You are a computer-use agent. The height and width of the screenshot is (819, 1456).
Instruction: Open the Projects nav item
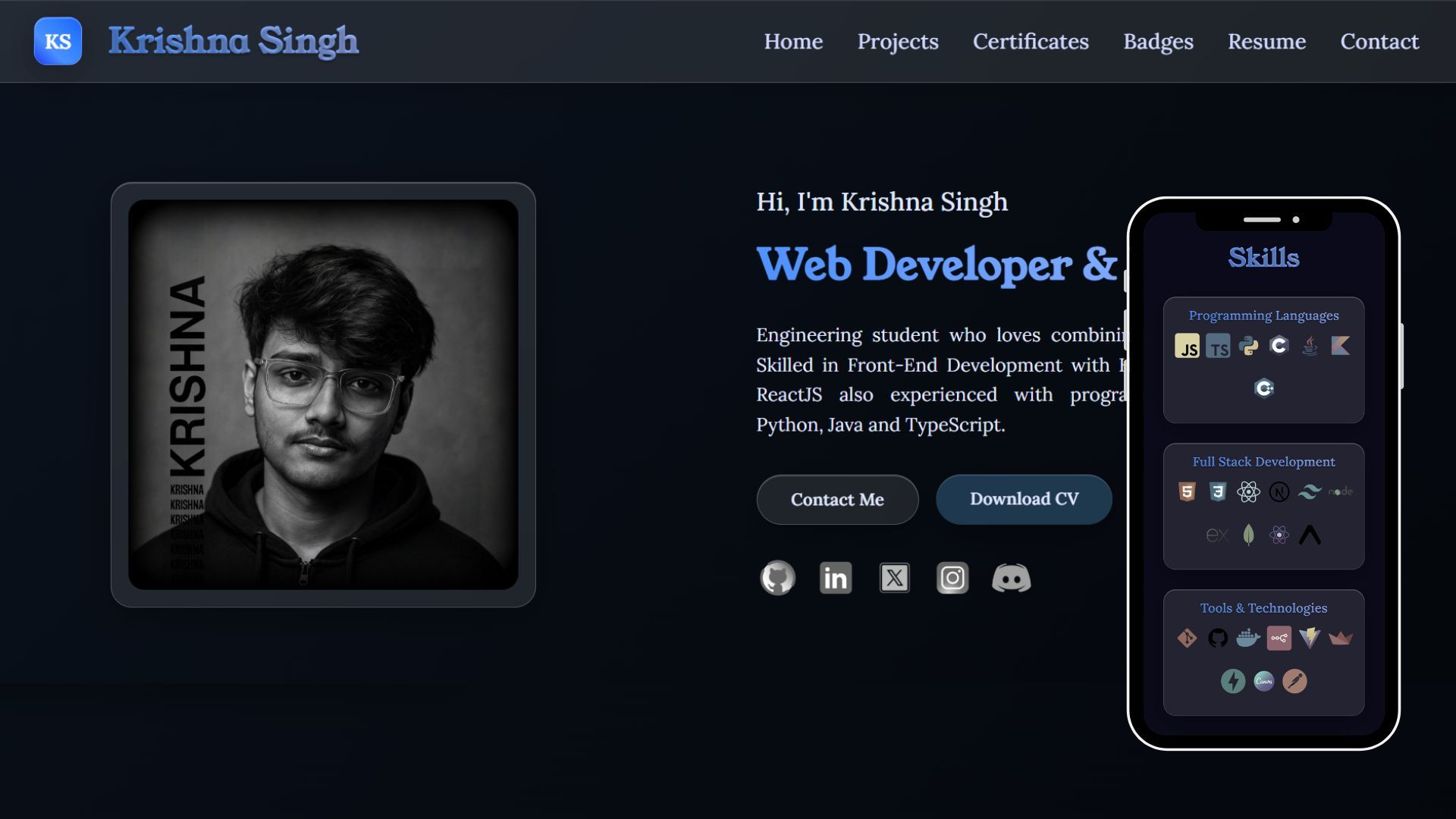898,41
